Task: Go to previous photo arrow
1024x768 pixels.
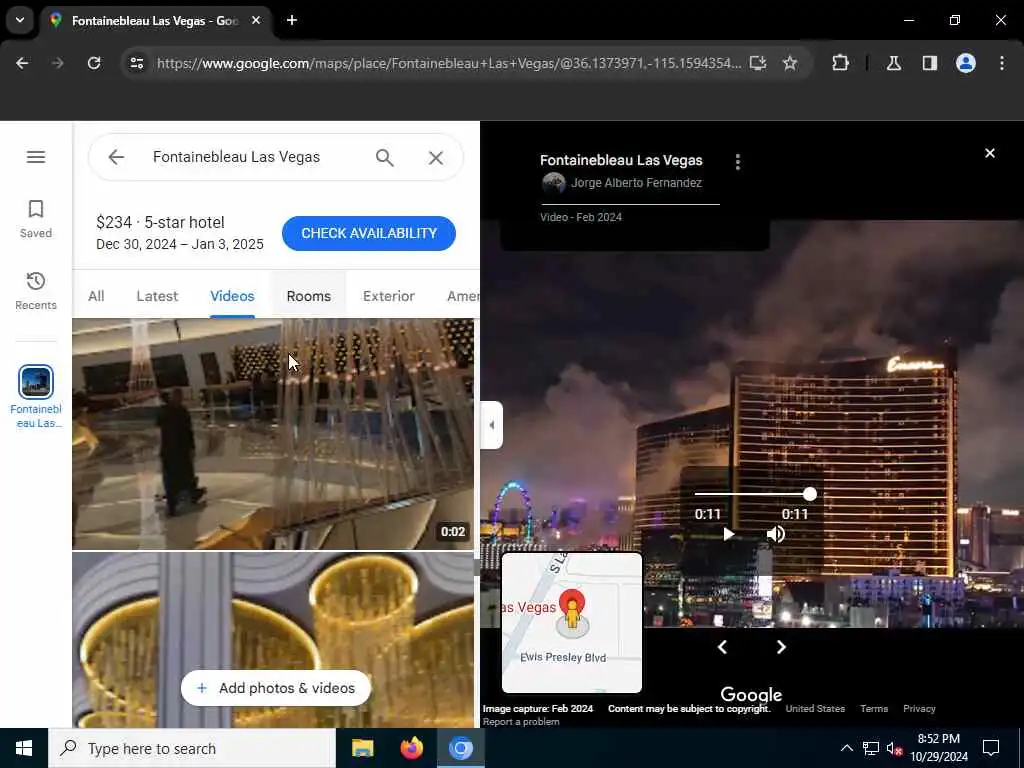Action: 722,647
